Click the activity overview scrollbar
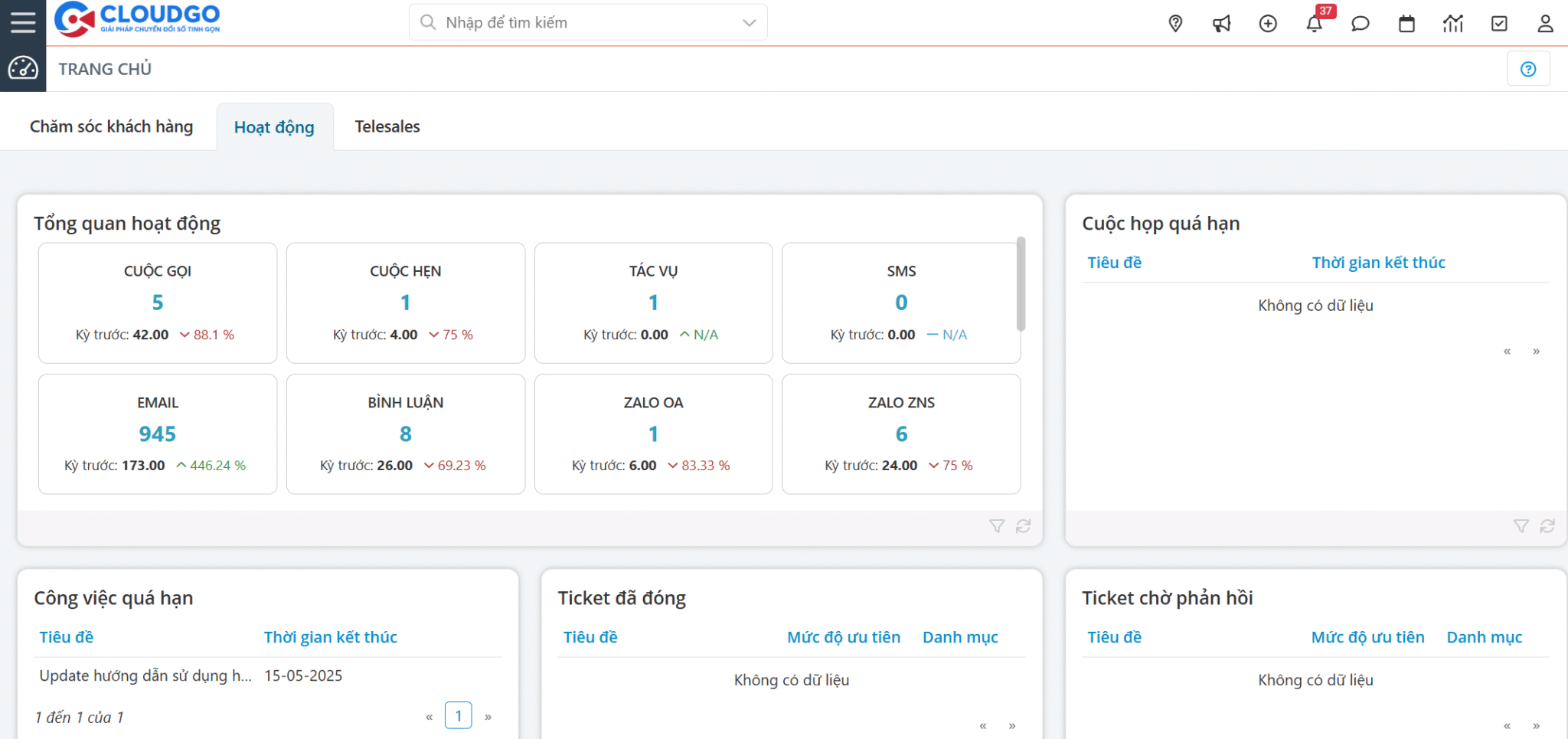 [x=1021, y=284]
